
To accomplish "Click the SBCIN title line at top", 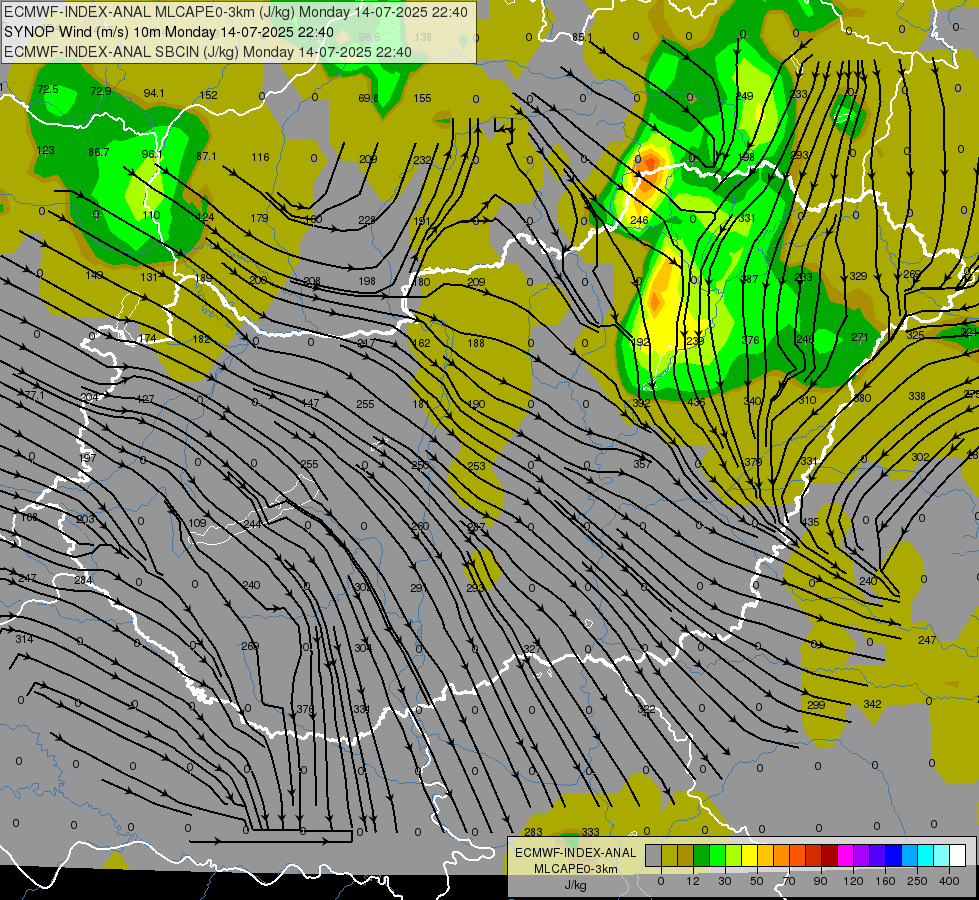I will pyautogui.click(x=208, y=52).
